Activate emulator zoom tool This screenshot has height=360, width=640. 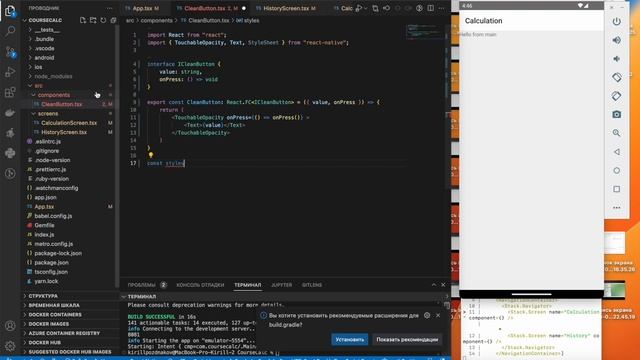pyautogui.click(x=616, y=133)
